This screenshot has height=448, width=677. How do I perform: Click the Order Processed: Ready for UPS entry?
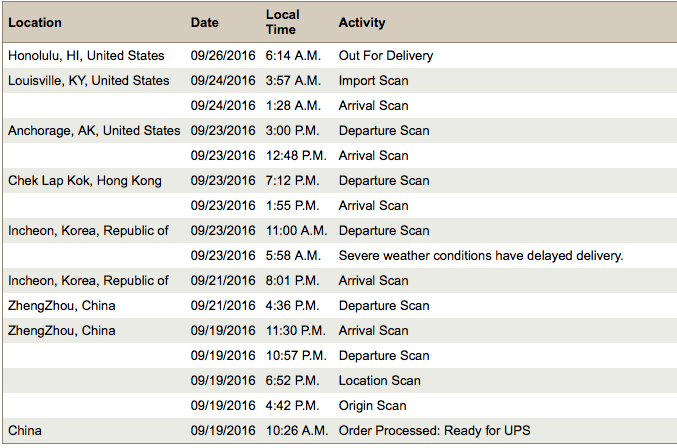click(x=434, y=431)
